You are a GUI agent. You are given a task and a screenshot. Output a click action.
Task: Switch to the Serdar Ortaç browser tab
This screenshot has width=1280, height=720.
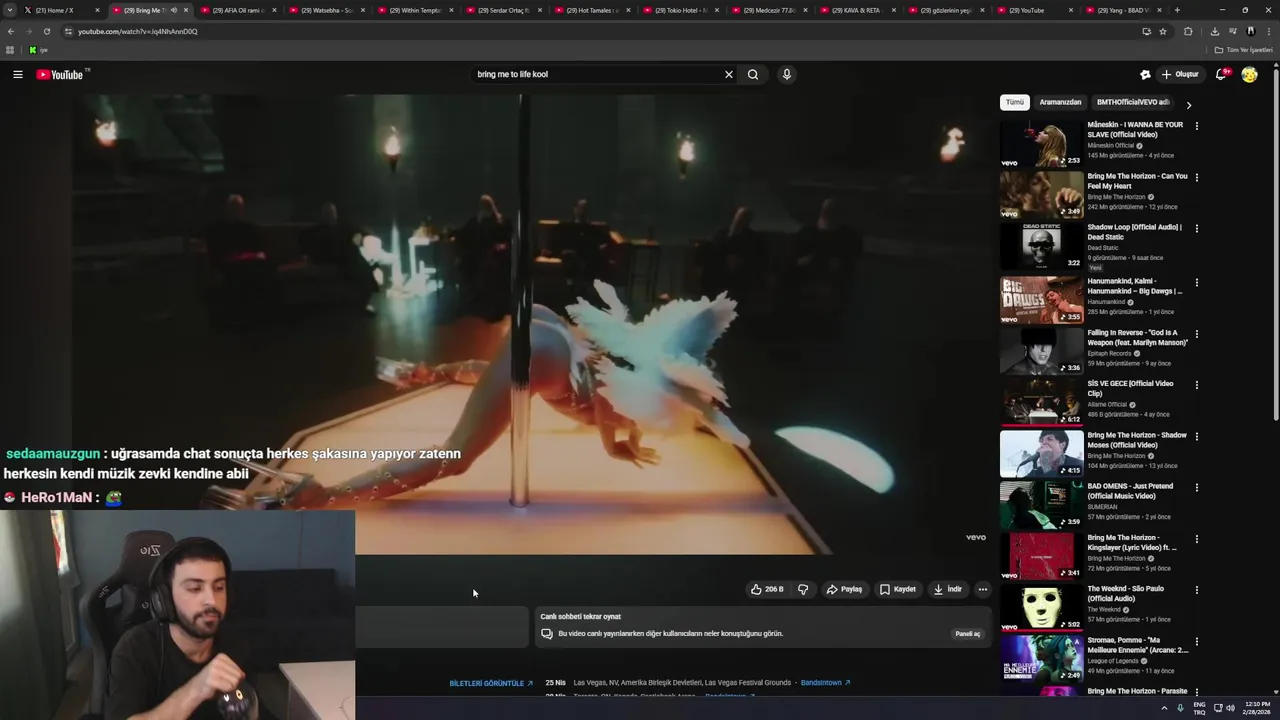tap(503, 10)
